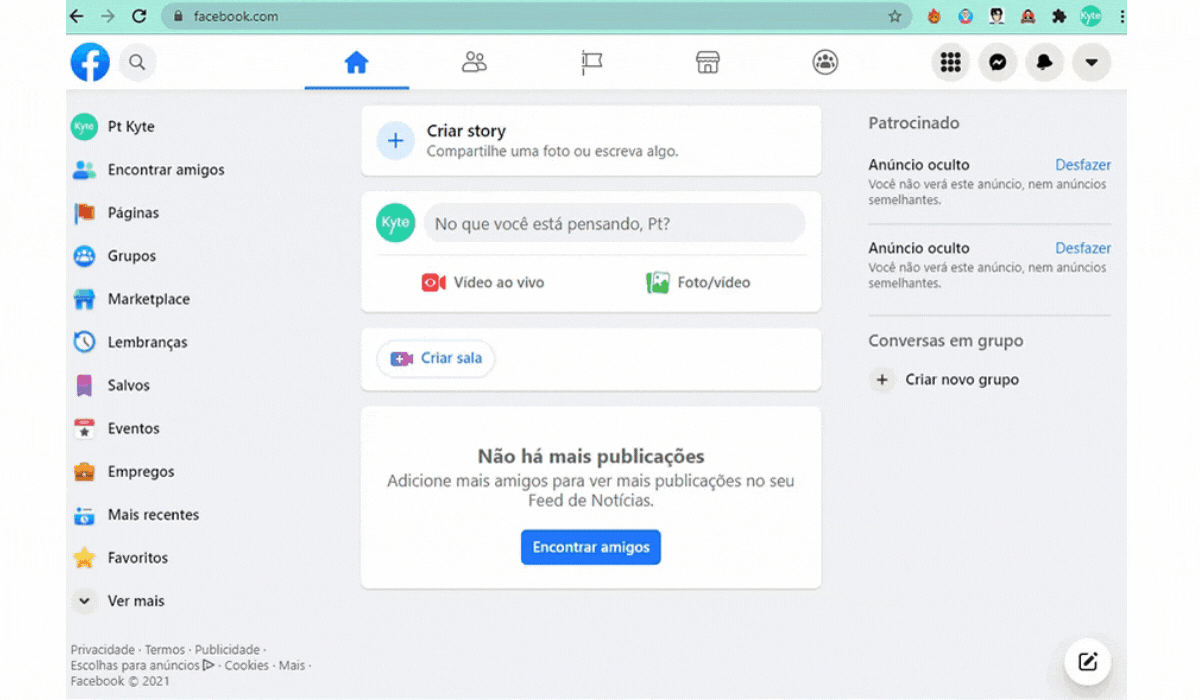Open the Facebook search magnifier

[x=138, y=62]
